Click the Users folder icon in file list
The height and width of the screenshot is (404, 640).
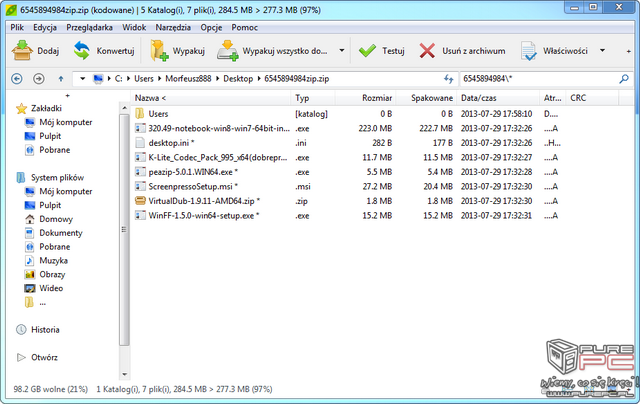point(140,113)
